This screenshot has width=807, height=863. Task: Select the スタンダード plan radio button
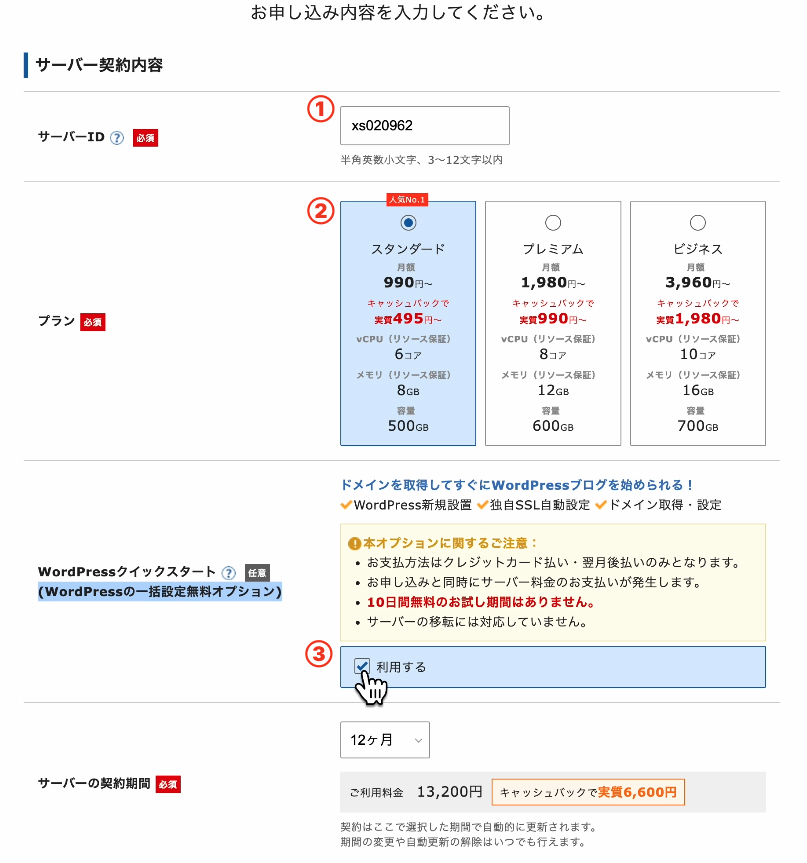[408, 223]
